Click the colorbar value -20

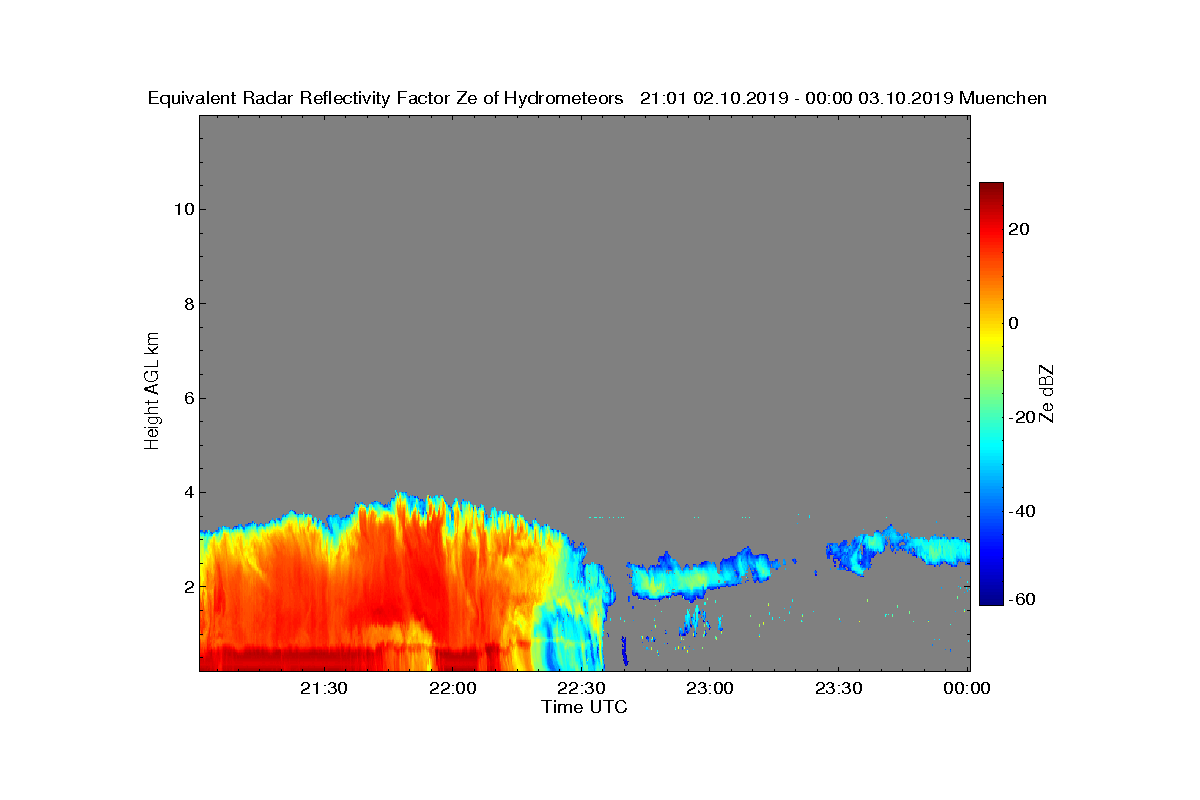click(1019, 417)
